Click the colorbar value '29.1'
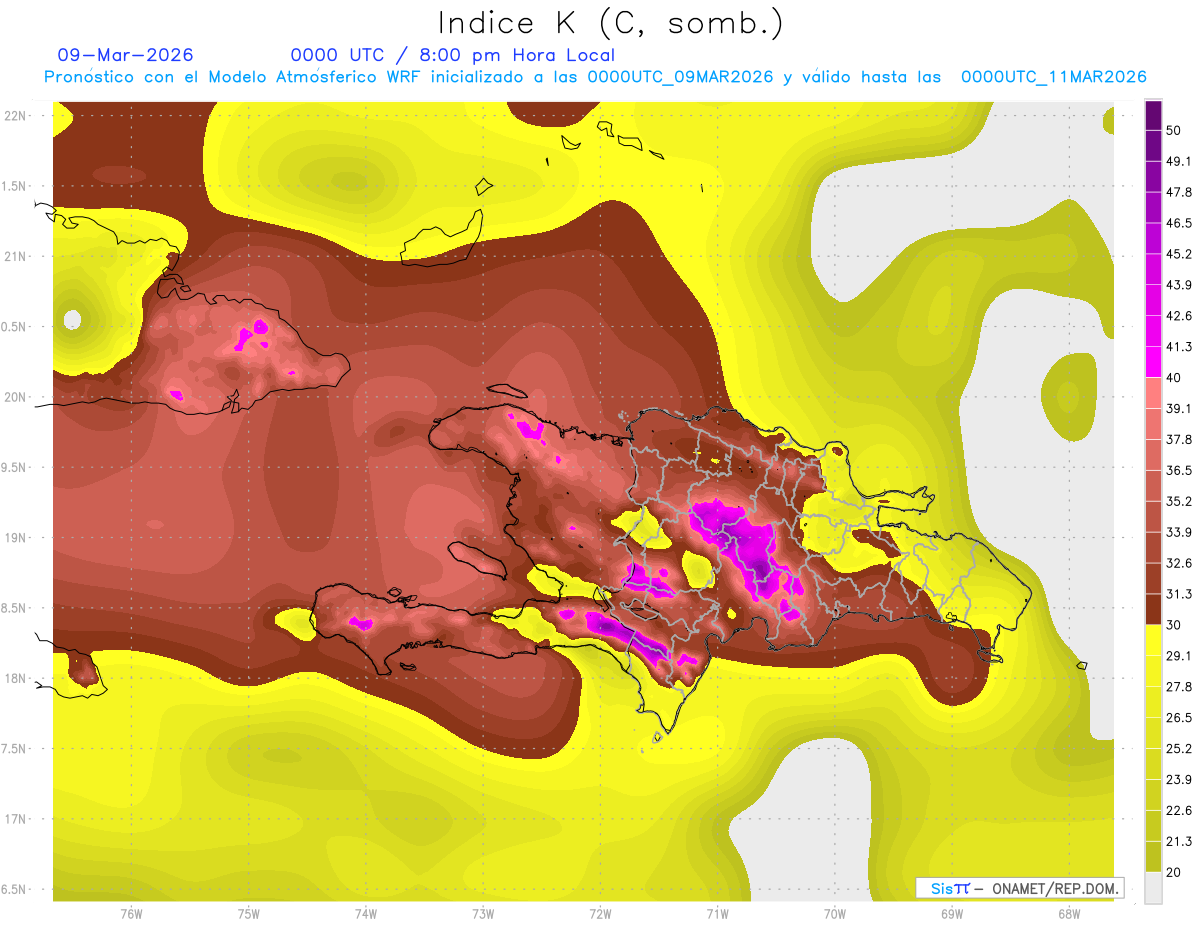 [x=1179, y=656]
